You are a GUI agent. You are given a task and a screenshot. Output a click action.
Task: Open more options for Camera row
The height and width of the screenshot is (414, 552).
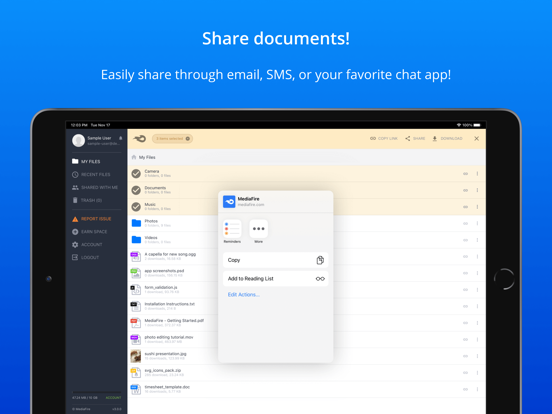477,174
